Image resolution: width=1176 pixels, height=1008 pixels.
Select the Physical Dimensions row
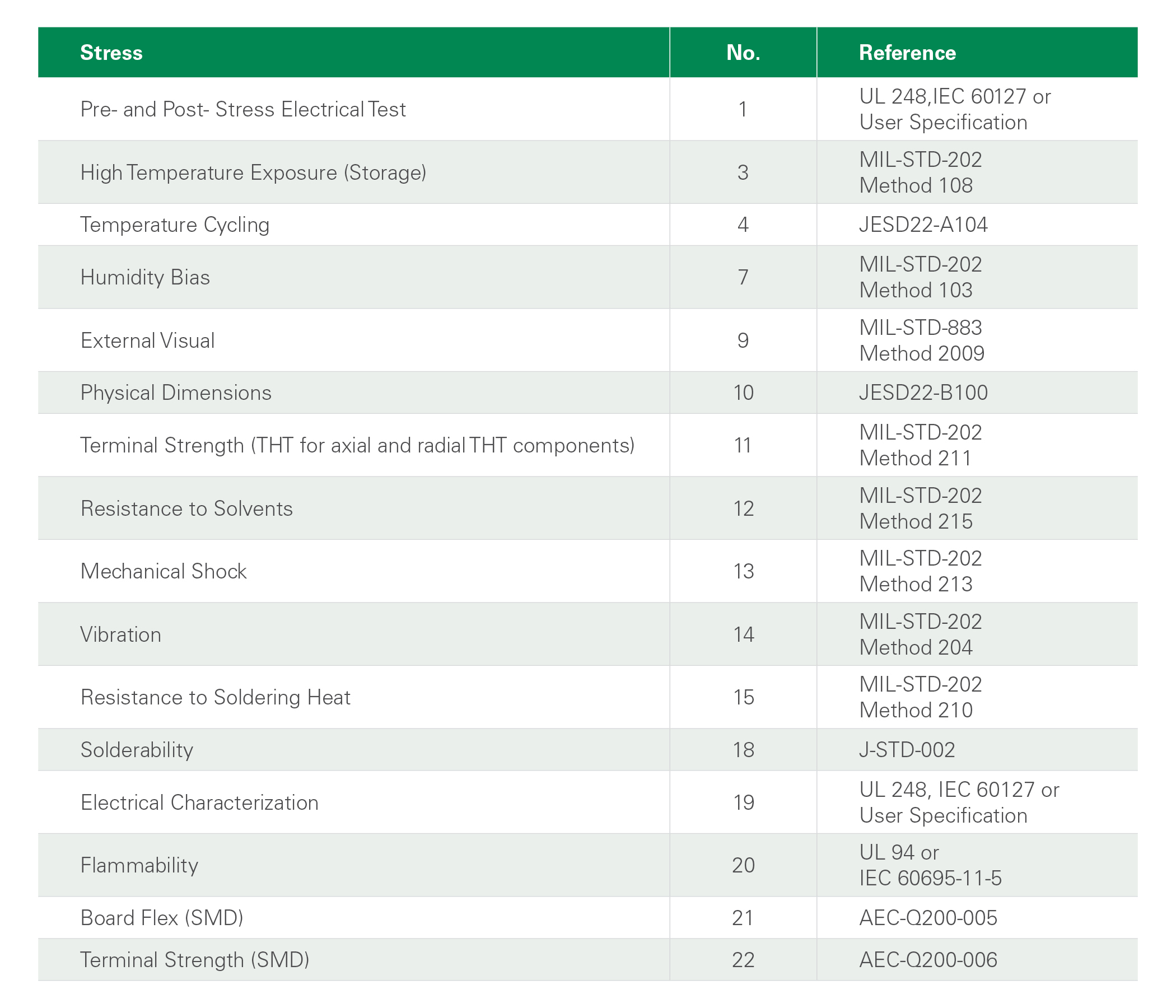coord(176,393)
